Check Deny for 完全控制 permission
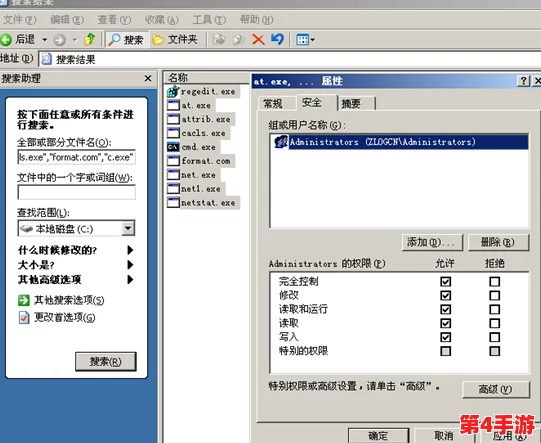This screenshot has height=443, width=541. [x=494, y=282]
